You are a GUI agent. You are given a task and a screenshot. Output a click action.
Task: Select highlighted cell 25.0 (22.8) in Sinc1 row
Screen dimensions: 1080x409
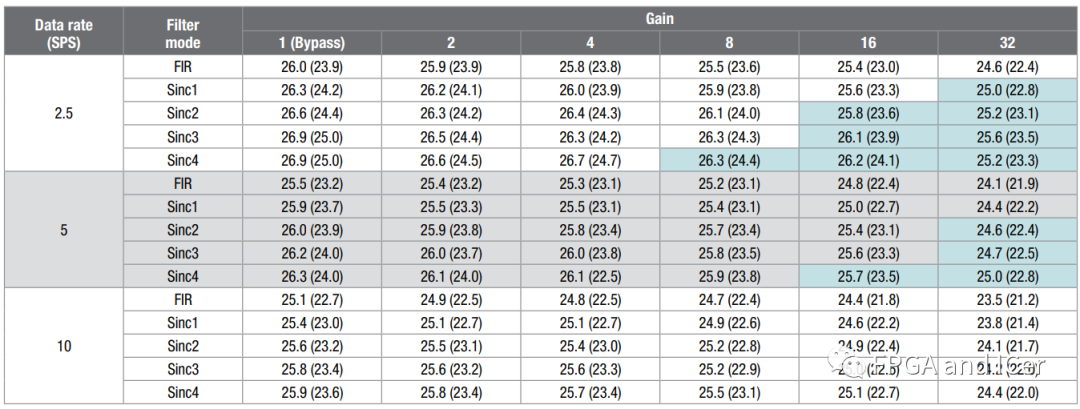pos(1007,91)
